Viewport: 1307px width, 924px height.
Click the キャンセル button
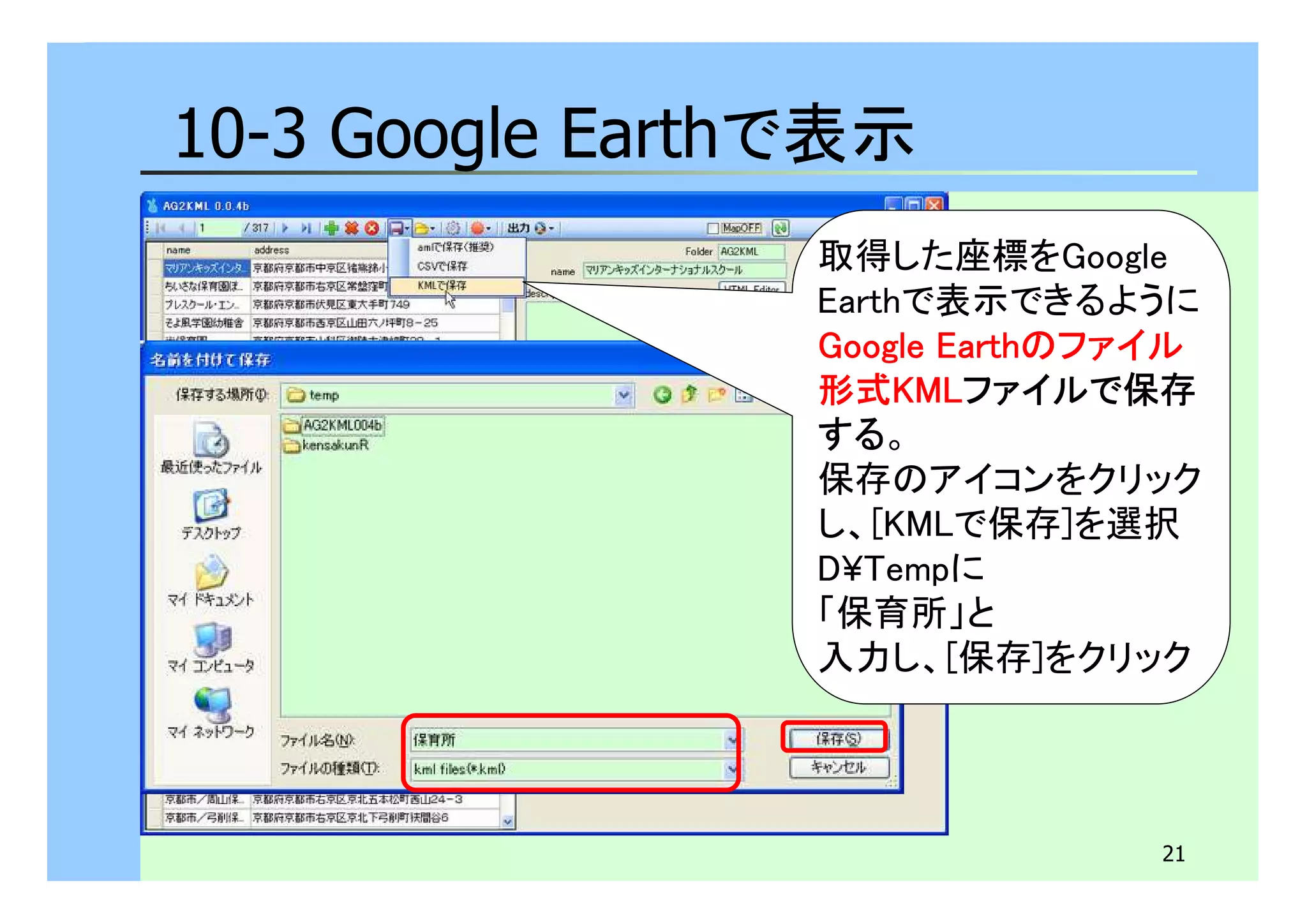[839, 767]
